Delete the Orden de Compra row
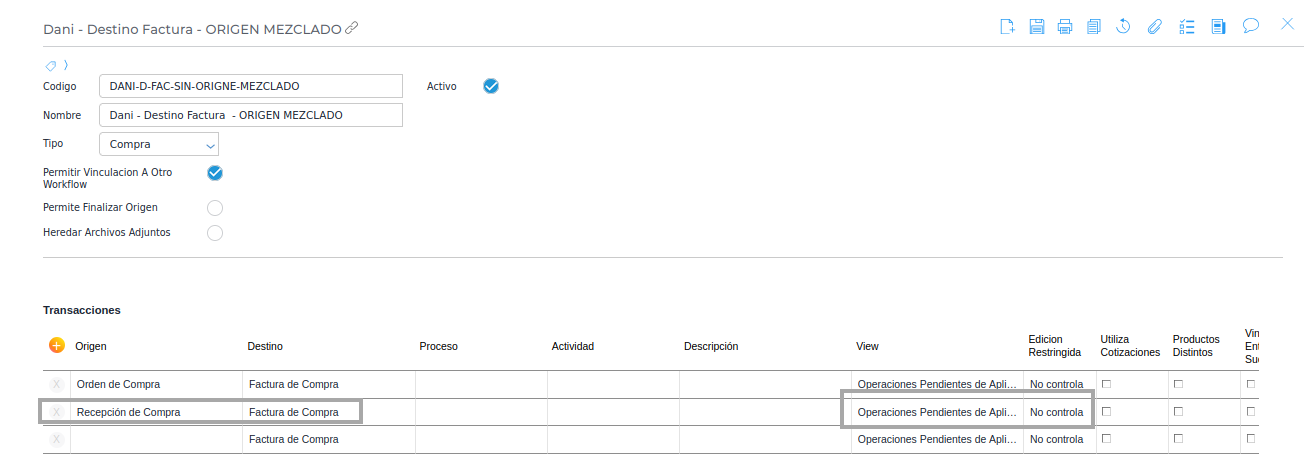Viewport: 1304px width, 464px height. pos(57,384)
